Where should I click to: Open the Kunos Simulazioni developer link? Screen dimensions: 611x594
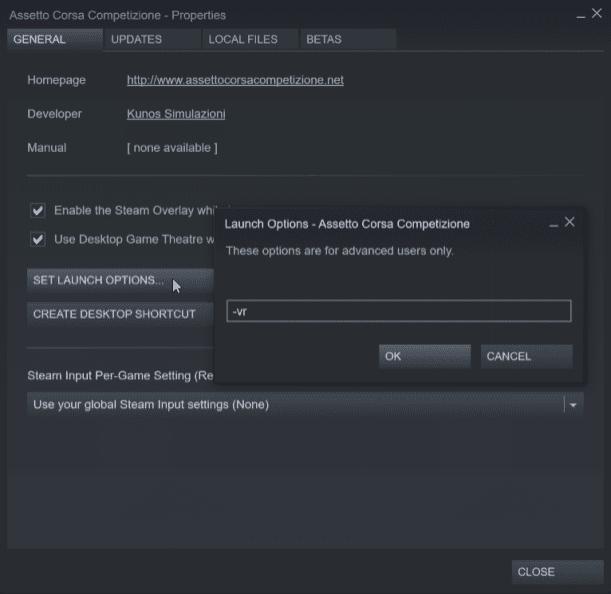click(176, 114)
